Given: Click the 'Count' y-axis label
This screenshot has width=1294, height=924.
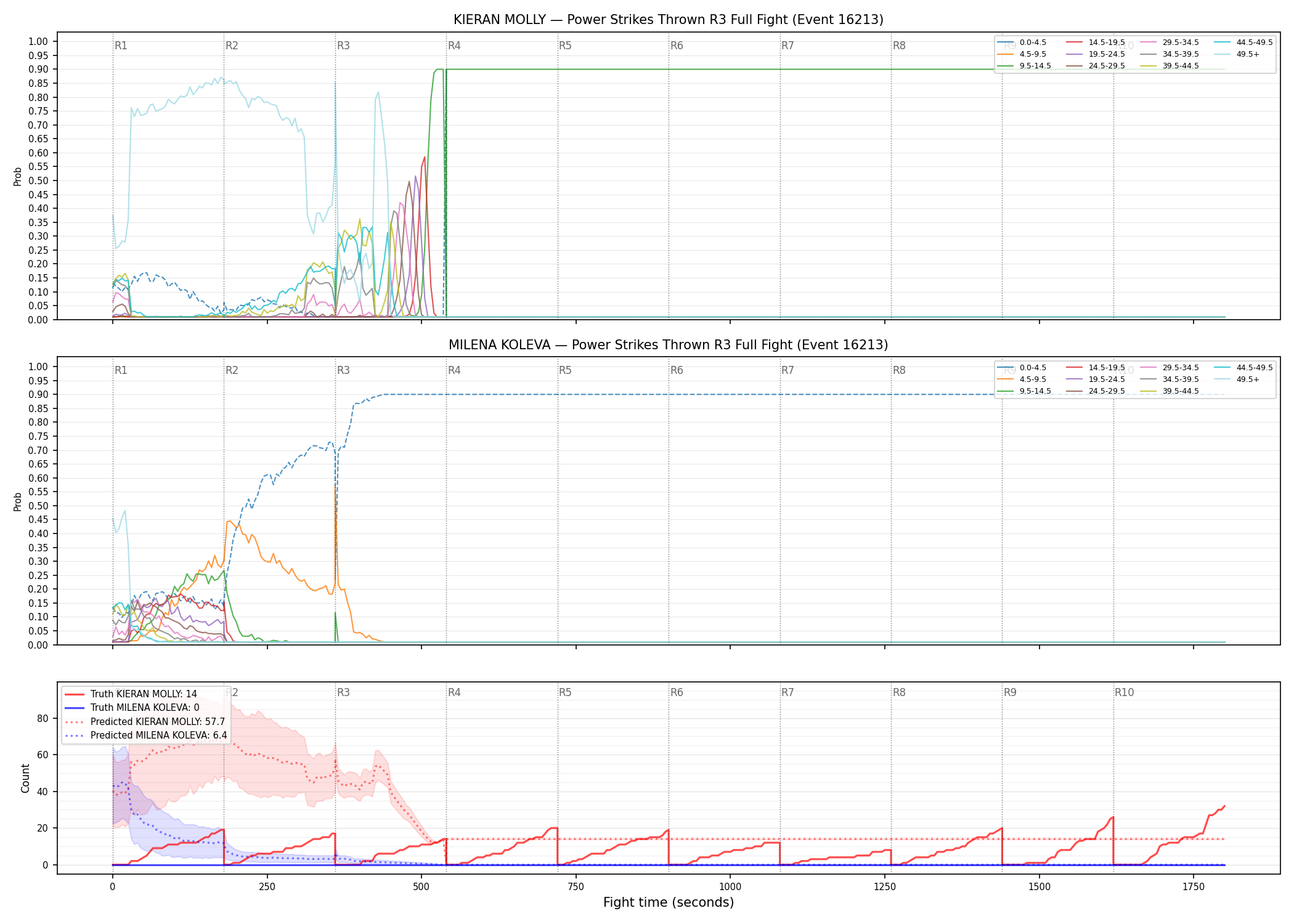Looking at the screenshot, I should coord(25,778).
